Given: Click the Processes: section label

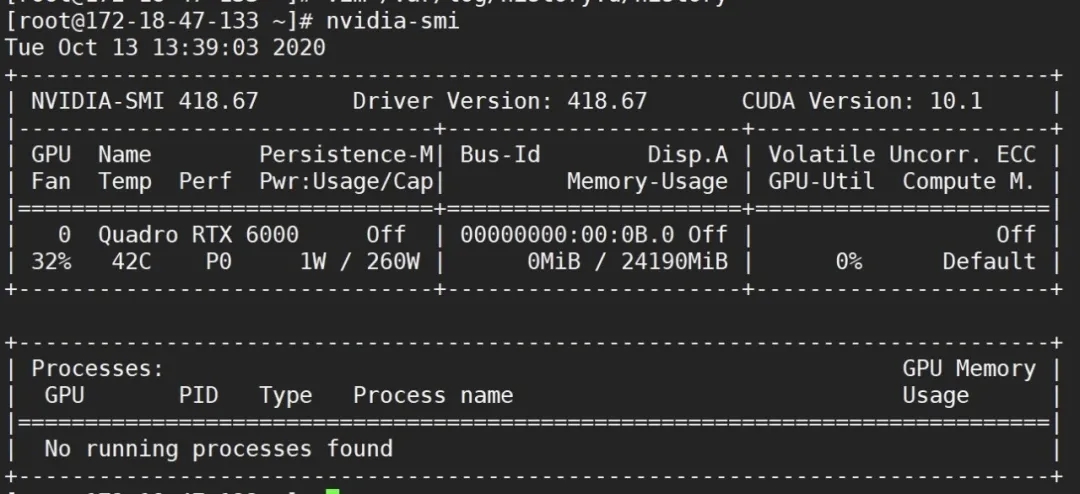Looking at the screenshot, I should pos(98,369).
